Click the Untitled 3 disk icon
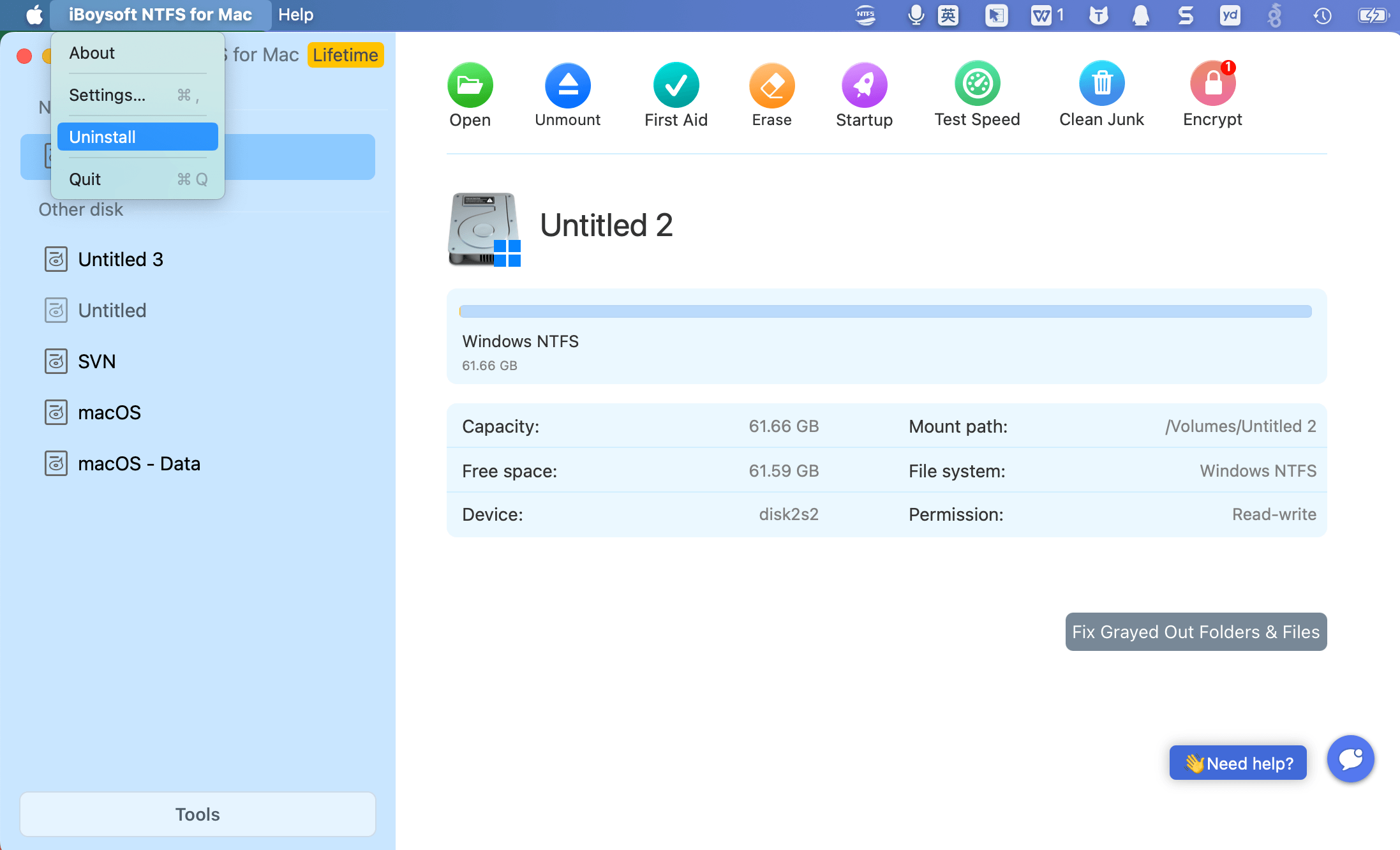This screenshot has width=1400, height=850. click(56, 259)
